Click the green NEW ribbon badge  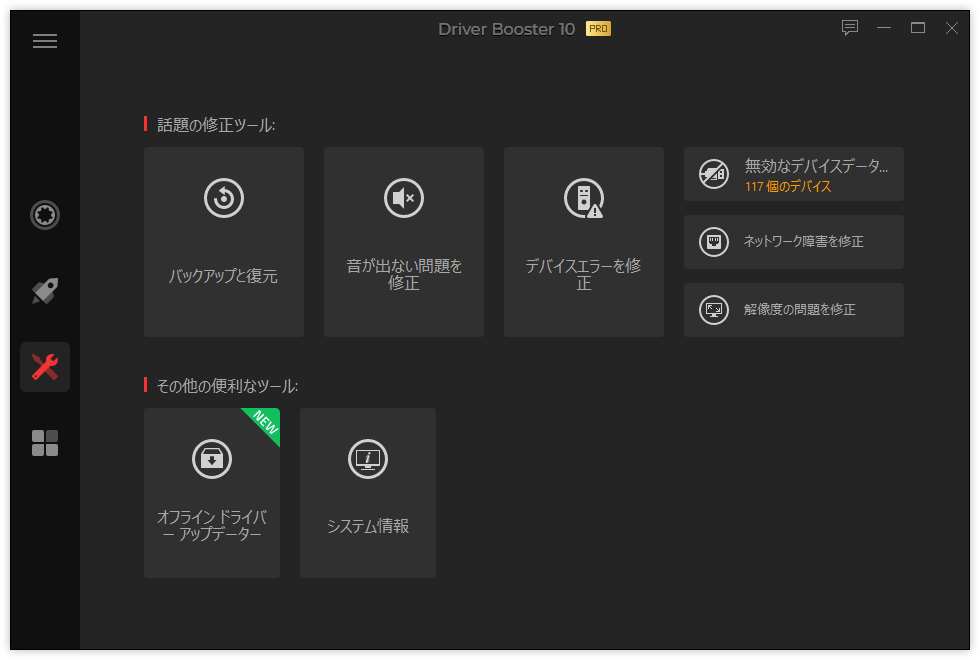265,422
